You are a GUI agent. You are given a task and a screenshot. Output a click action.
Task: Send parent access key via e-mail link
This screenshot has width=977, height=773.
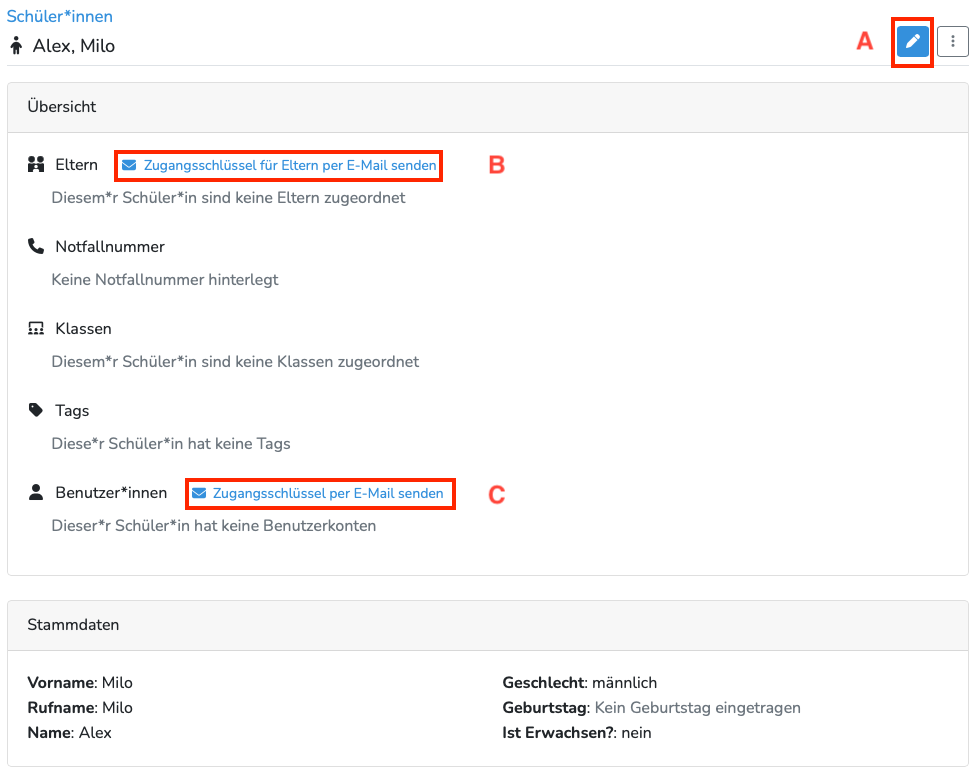[289, 165]
